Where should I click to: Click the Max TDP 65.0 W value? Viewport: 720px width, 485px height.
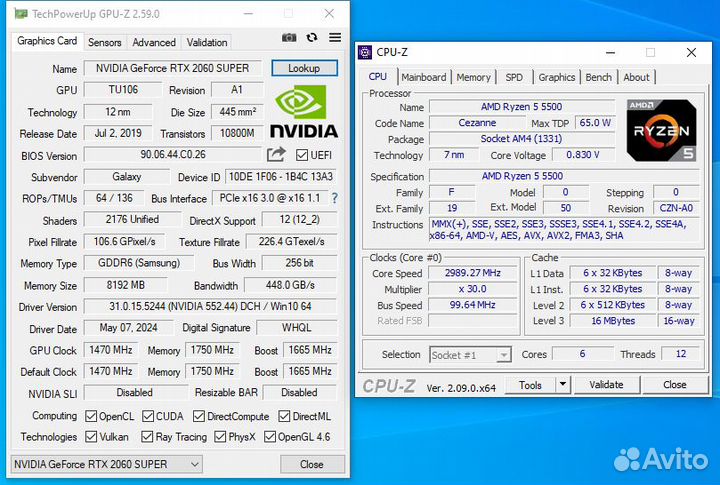595,123
